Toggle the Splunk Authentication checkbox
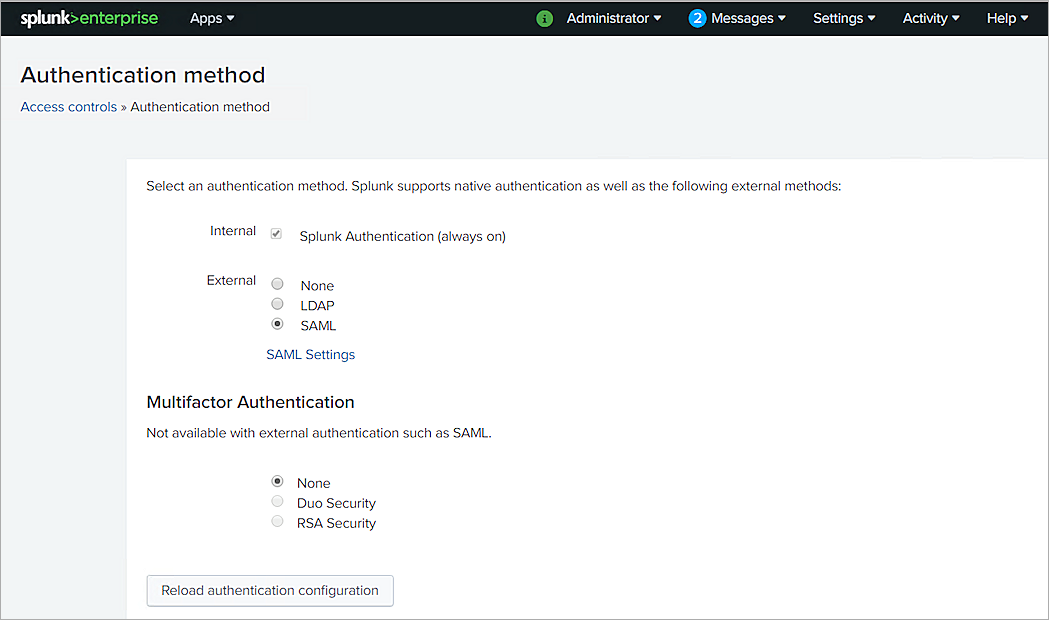1049x620 pixels. coord(276,234)
